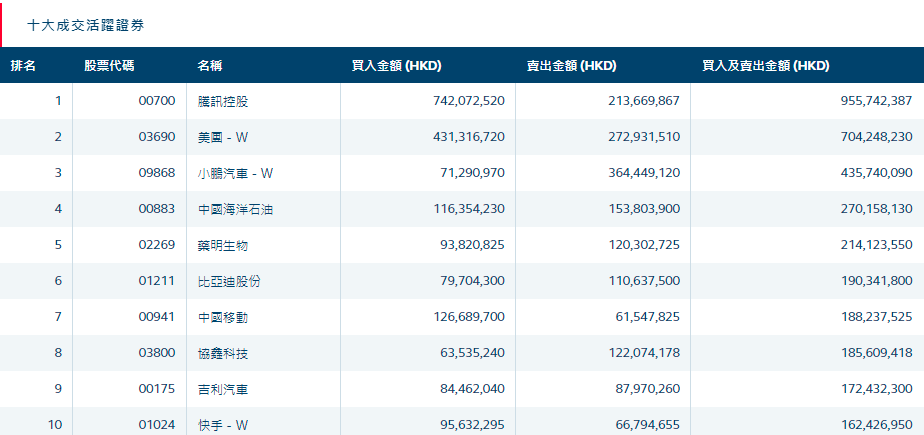
Task: Click buy amount 93,820,825
Action: tap(472, 245)
